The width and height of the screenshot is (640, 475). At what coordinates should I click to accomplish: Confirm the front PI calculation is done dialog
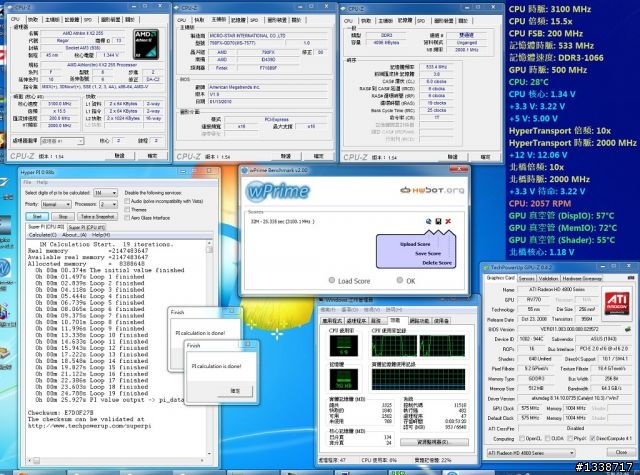coord(236,391)
